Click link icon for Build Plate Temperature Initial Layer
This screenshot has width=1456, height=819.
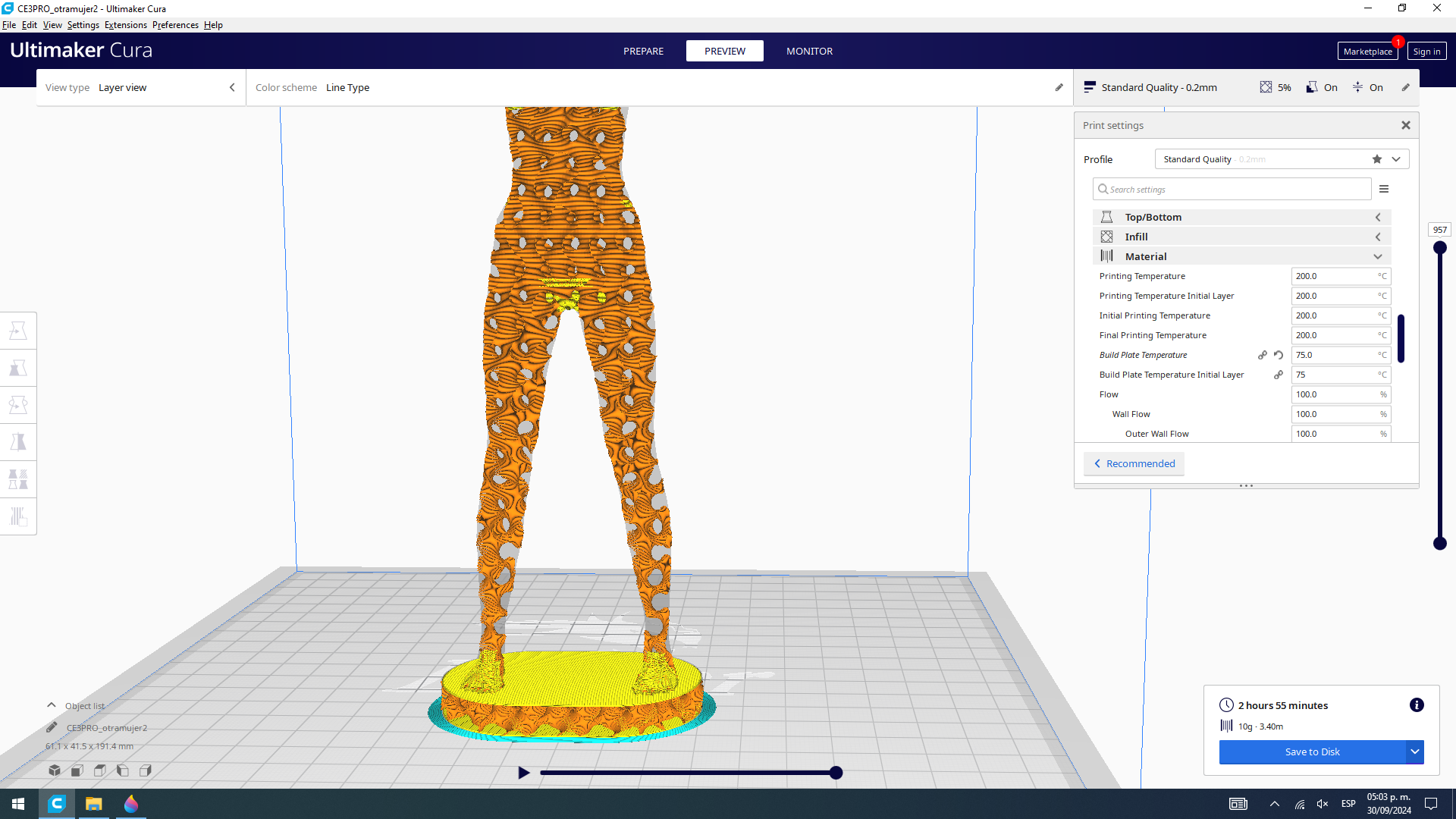tap(1279, 375)
